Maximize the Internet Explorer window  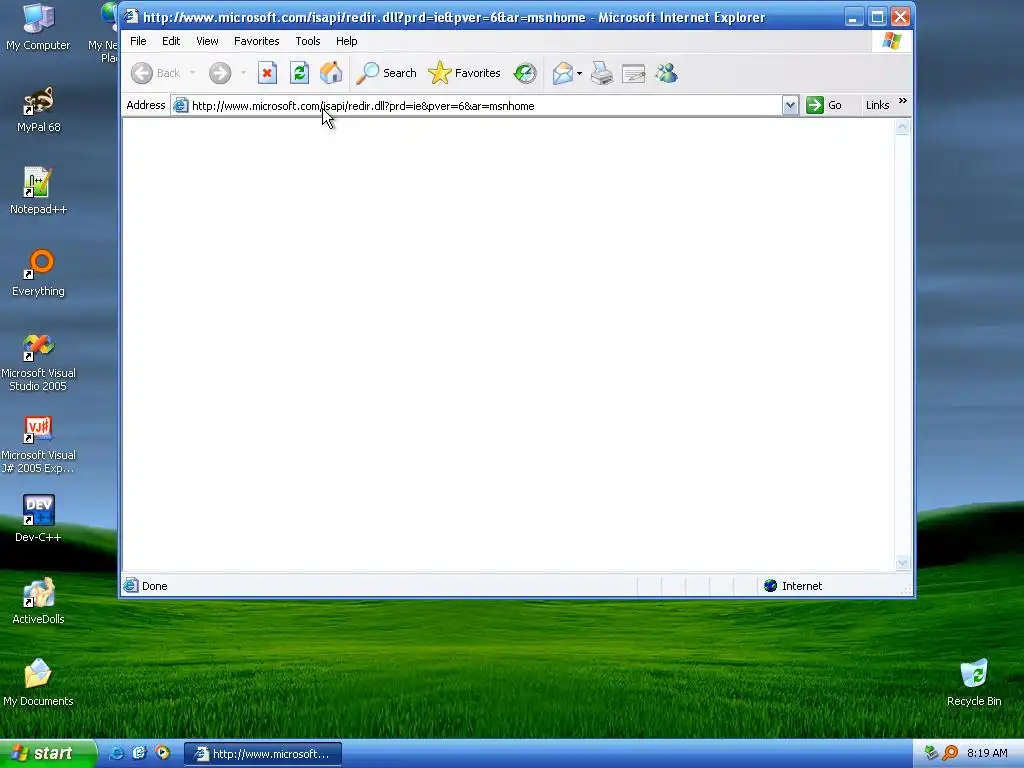point(877,17)
